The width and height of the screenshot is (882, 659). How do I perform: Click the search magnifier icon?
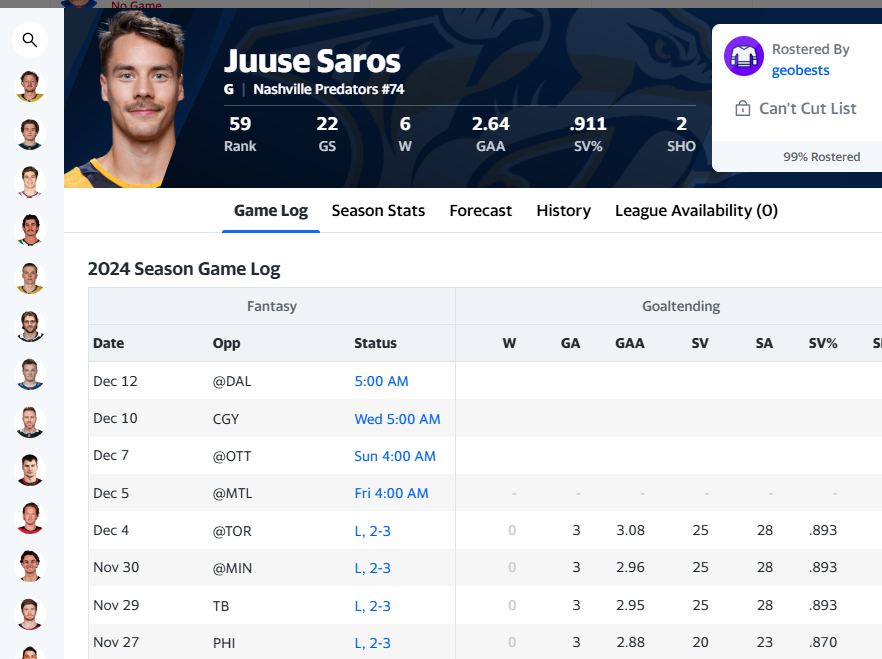click(x=30, y=40)
